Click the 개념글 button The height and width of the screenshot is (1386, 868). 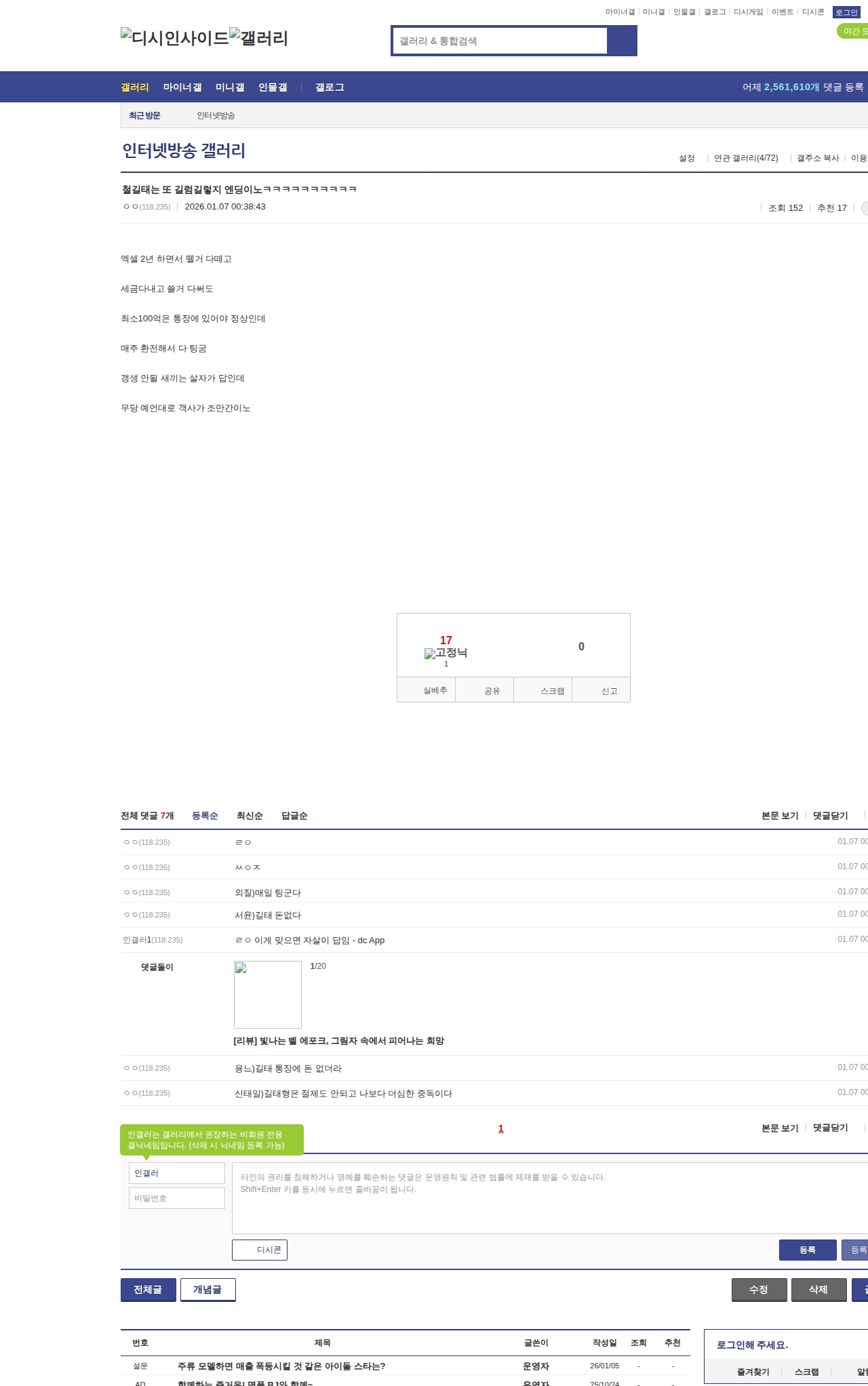click(x=208, y=1290)
